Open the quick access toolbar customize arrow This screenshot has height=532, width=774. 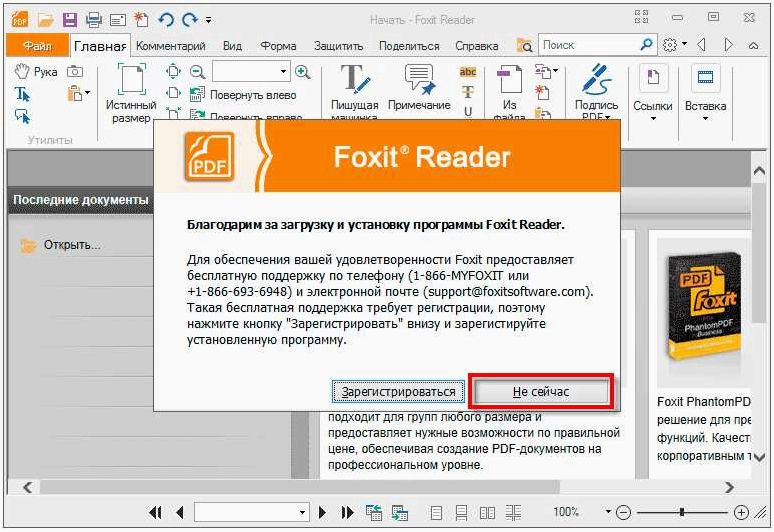[x=209, y=20]
